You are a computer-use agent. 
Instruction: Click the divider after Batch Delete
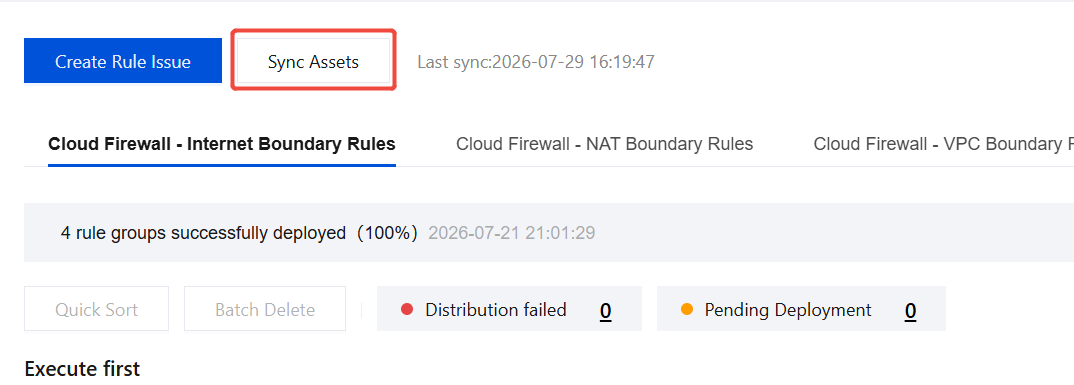361,310
